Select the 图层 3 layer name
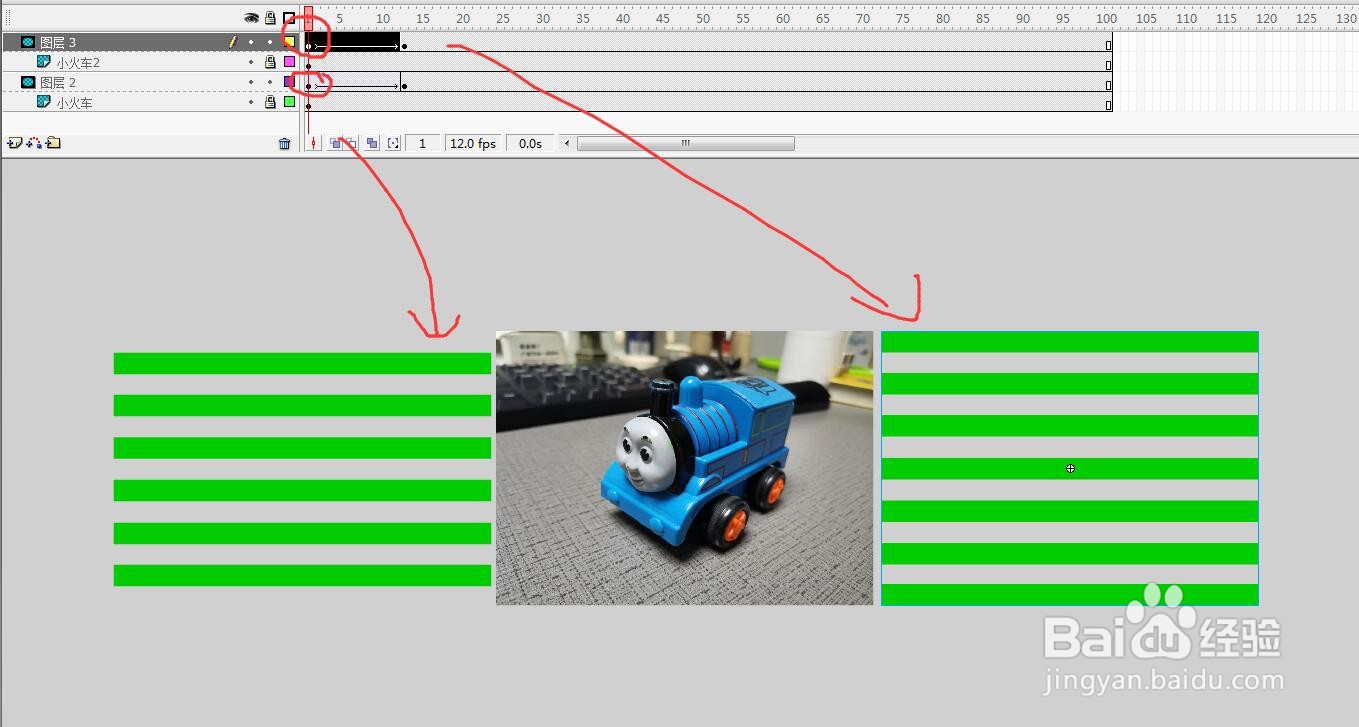This screenshot has width=1359, height=727. (x=58, y=43)
